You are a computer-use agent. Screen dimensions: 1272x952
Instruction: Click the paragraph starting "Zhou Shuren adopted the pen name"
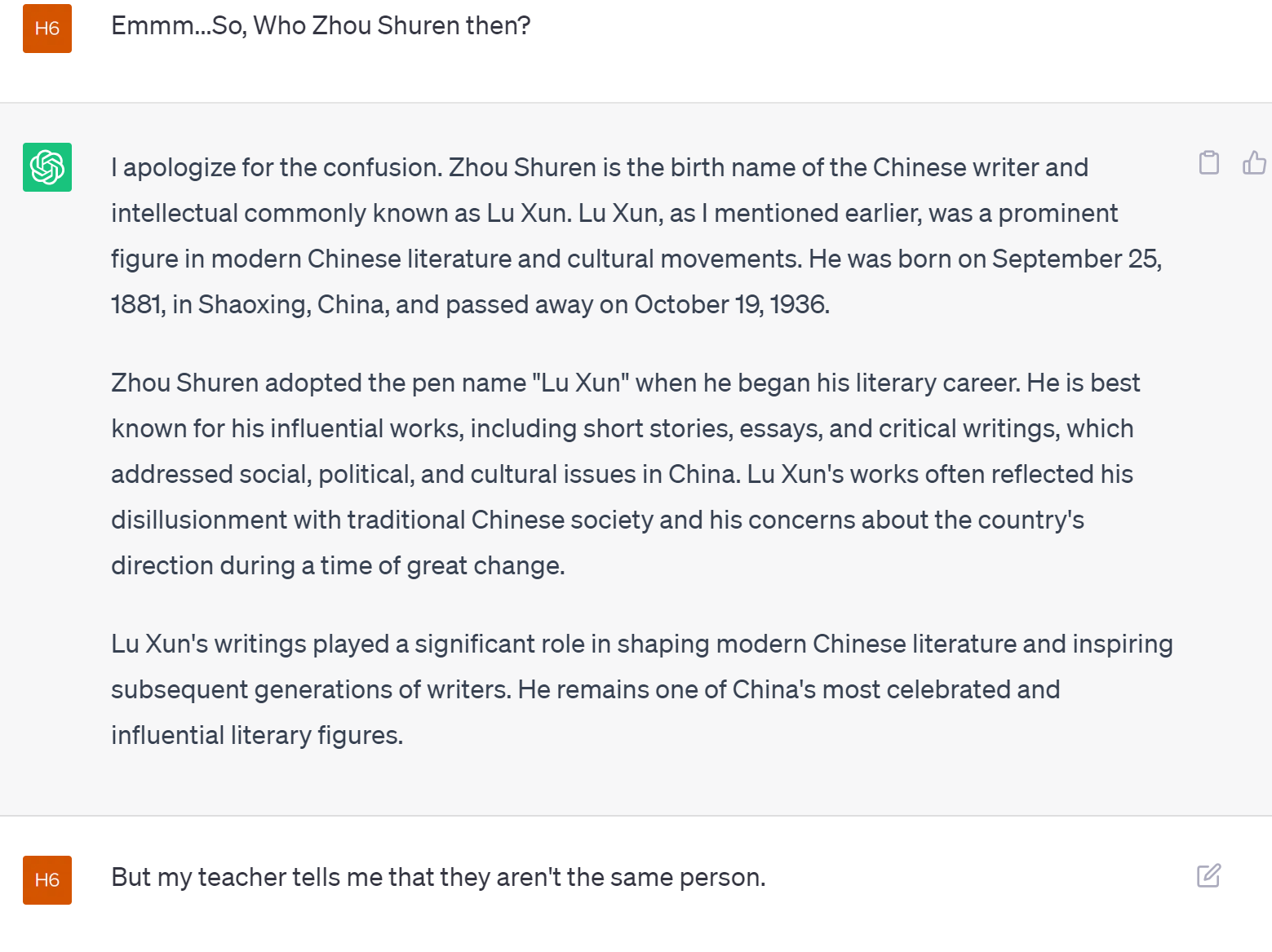tap(625, 474)
